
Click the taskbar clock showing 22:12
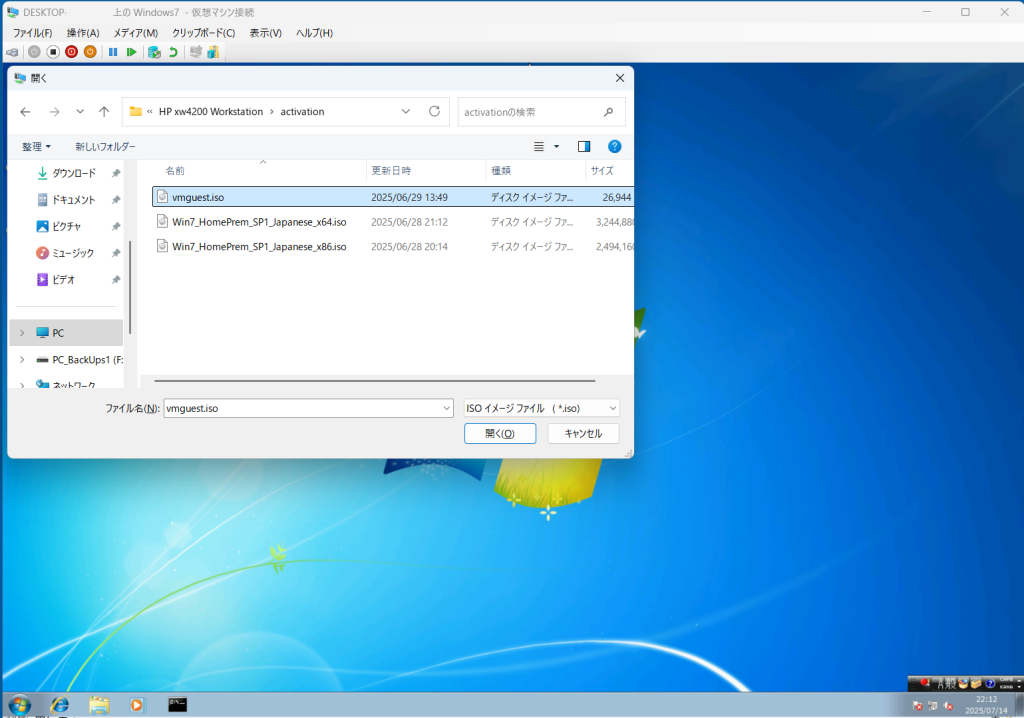click(x=986, y=705)
